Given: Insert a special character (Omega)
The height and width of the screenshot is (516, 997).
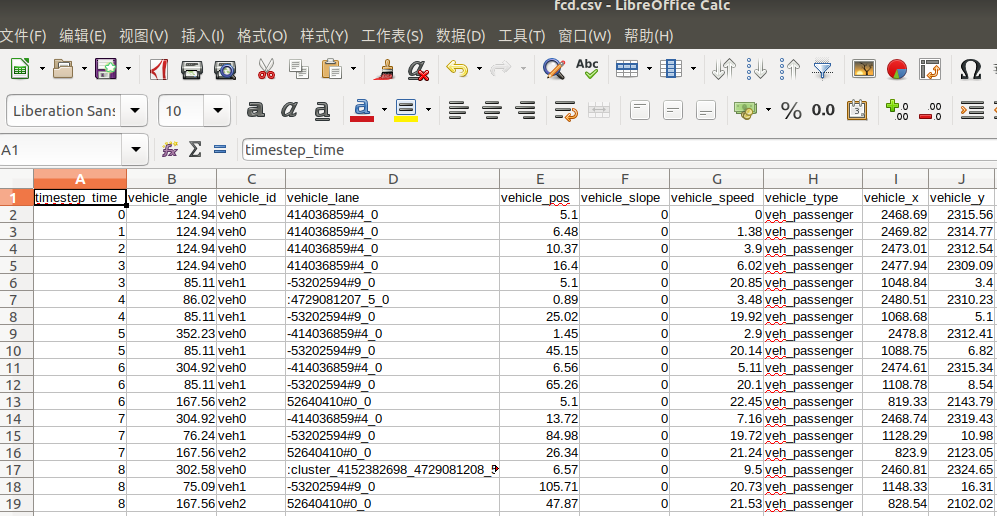Looking at the screenshot, I should (970, 69).
